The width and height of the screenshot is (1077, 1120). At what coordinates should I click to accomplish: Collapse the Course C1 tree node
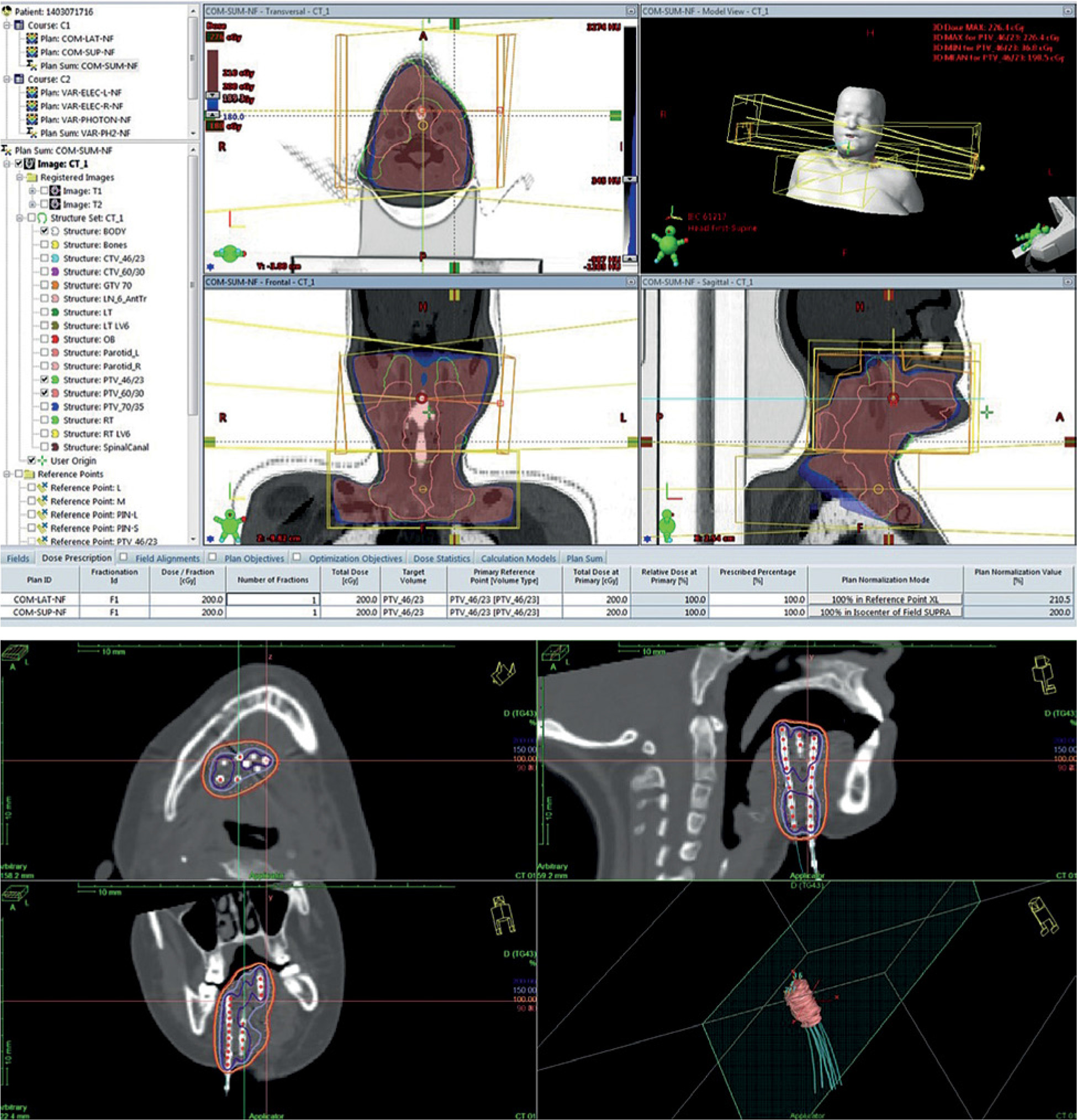point(7,25)
